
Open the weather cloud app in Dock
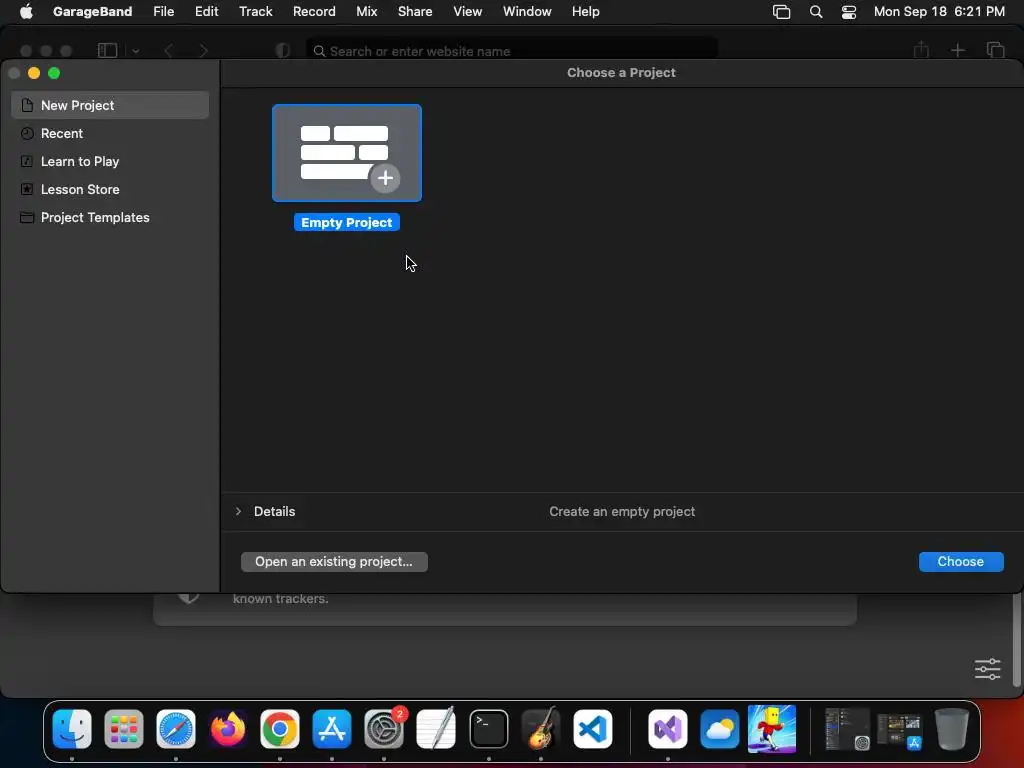[720, 729]
